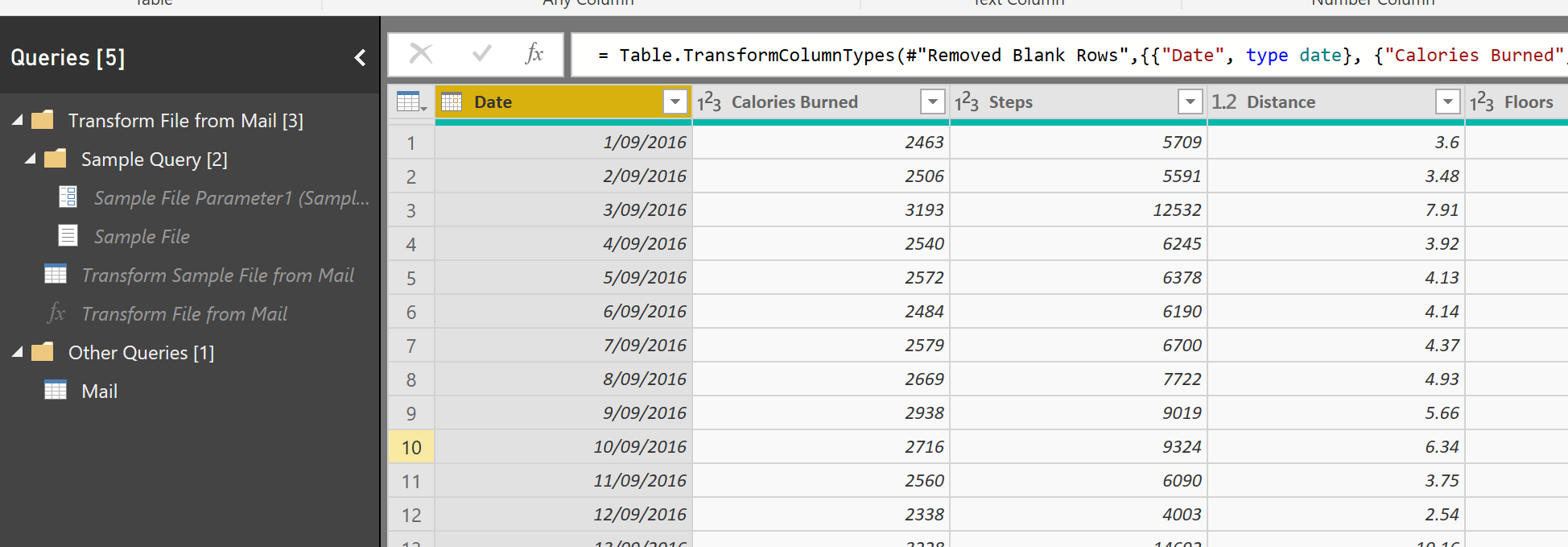
Task: Click the Queries [5] pane title
Action: point(68,58)
